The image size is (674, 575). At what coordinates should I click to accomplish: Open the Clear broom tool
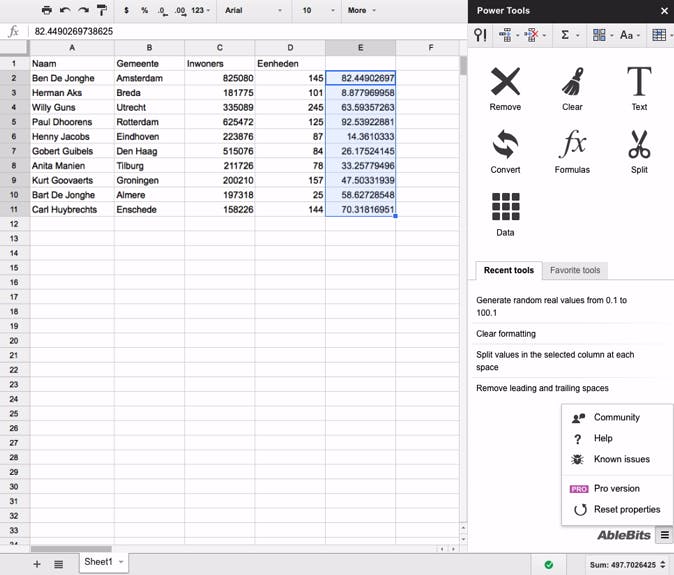pyautogui.click(x=572, y=89)
